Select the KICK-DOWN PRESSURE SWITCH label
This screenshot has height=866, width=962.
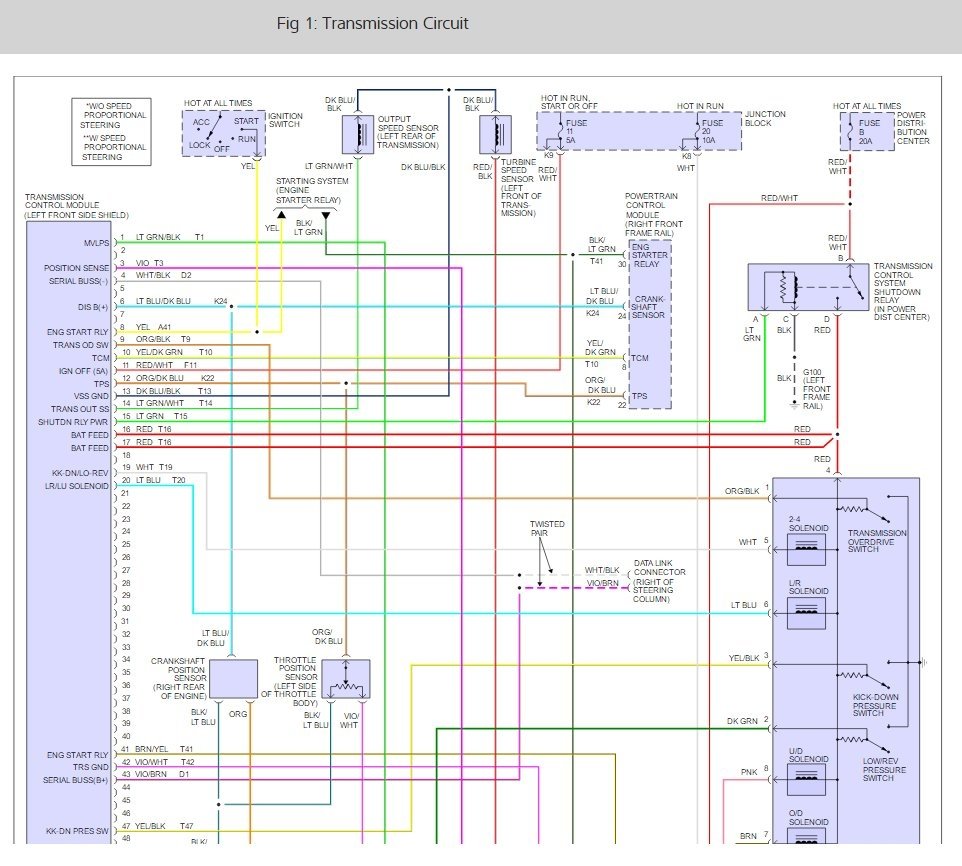coord(874,705)
